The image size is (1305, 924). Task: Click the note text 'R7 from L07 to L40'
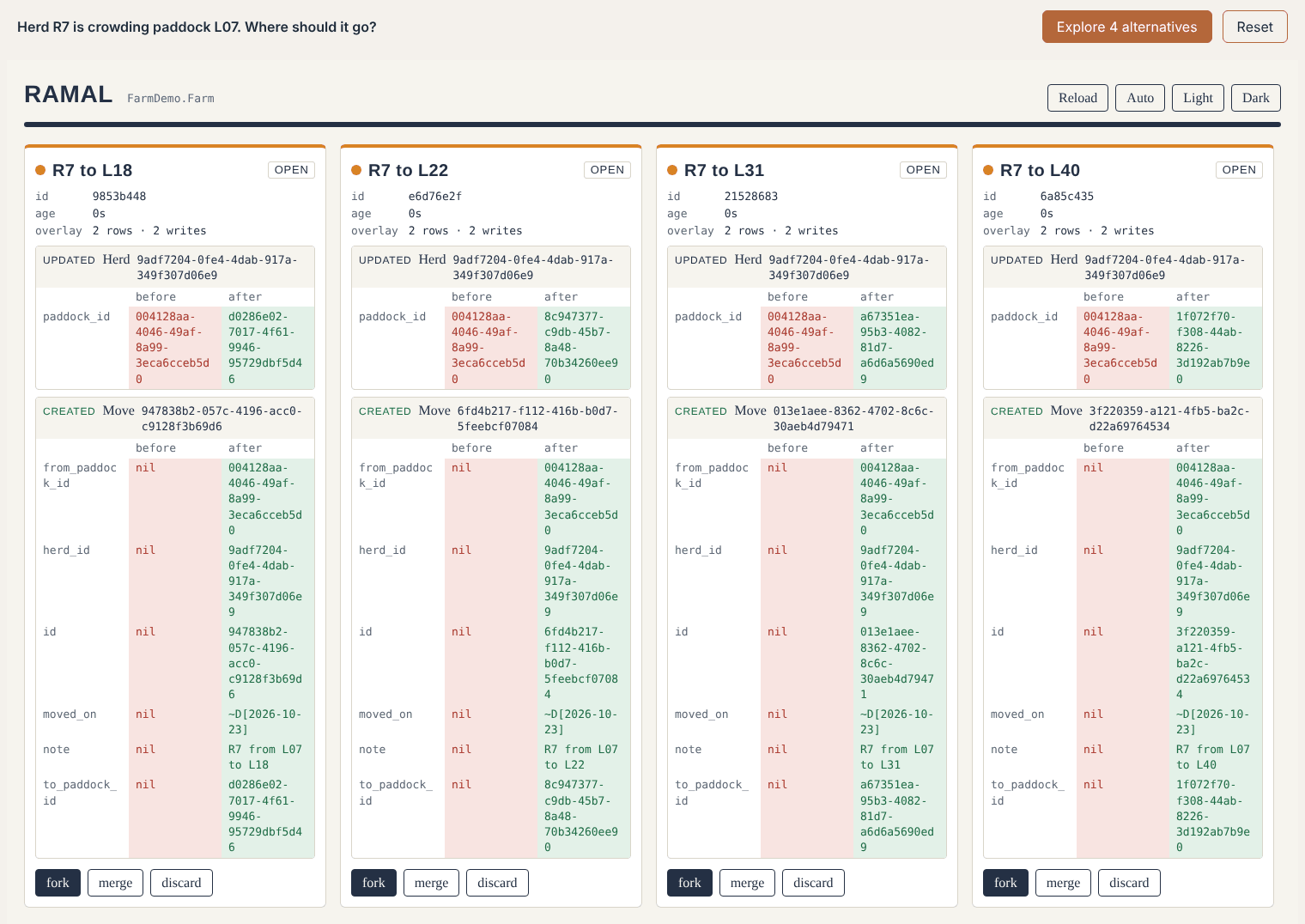(x=1213, y=757)
